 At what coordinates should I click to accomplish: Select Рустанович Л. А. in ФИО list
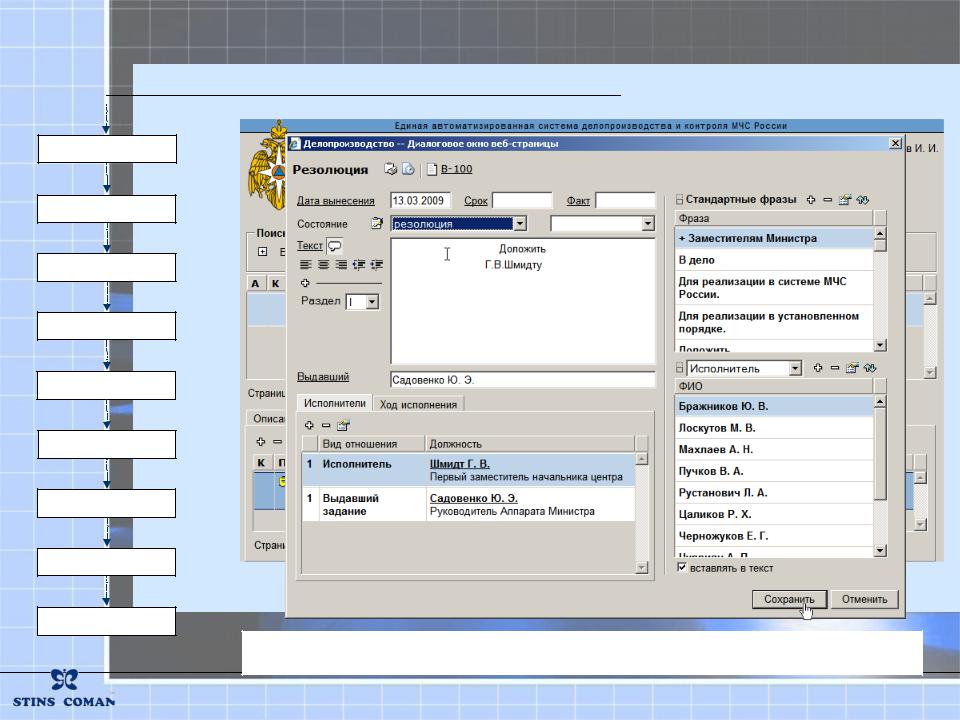774,493
